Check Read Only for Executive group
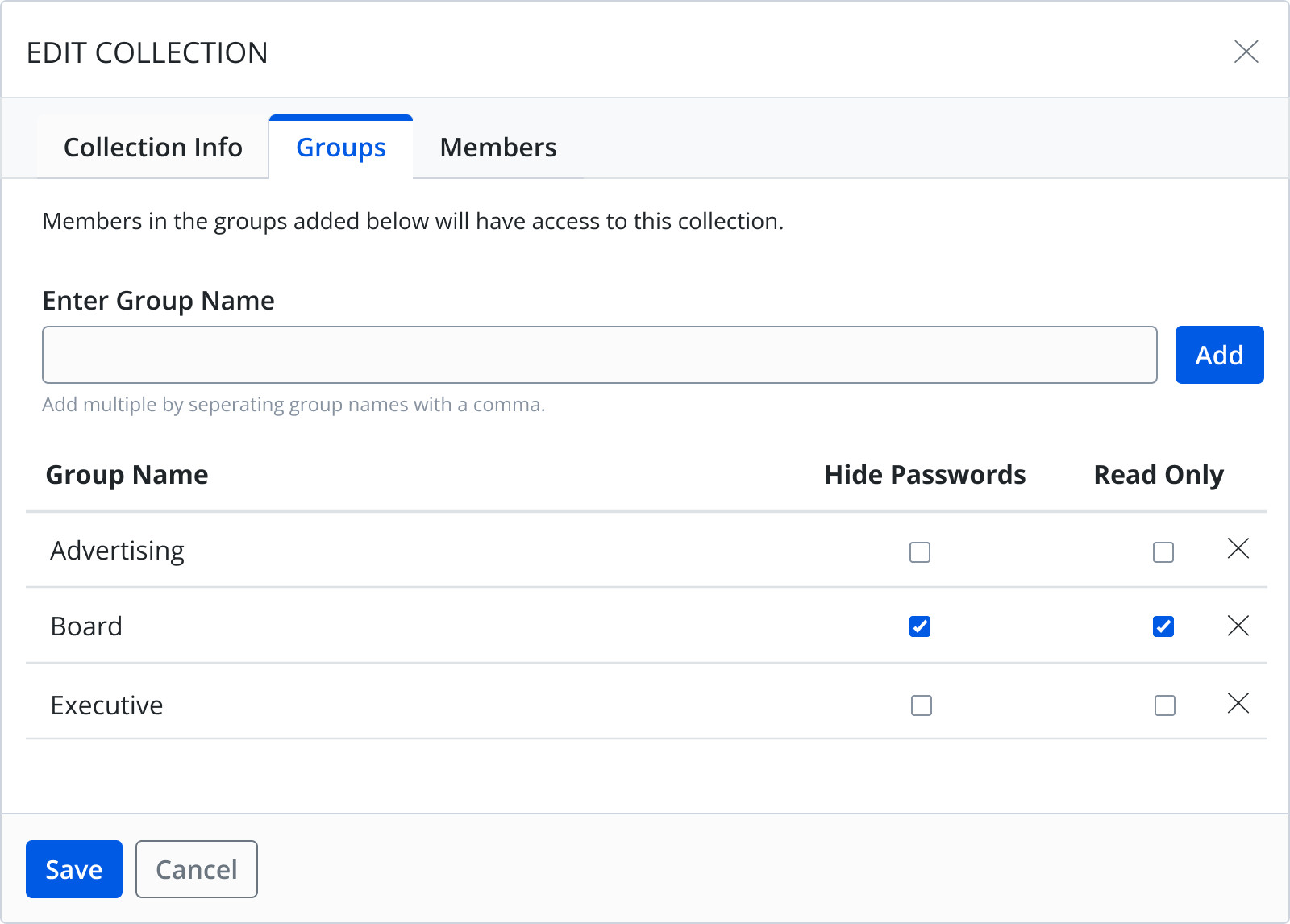The height and width of the screenshot is (924, 1290). pyautogui.click(x=1164, y=705)
